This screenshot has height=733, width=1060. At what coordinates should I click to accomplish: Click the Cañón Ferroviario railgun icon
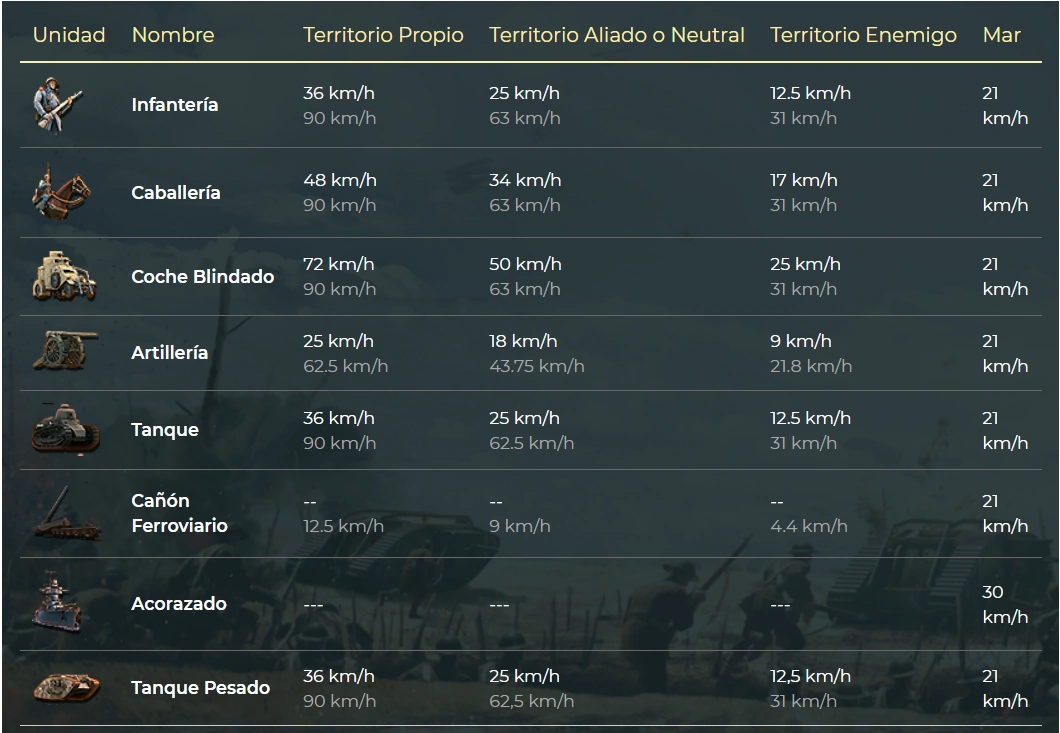[x=65, y=514]
